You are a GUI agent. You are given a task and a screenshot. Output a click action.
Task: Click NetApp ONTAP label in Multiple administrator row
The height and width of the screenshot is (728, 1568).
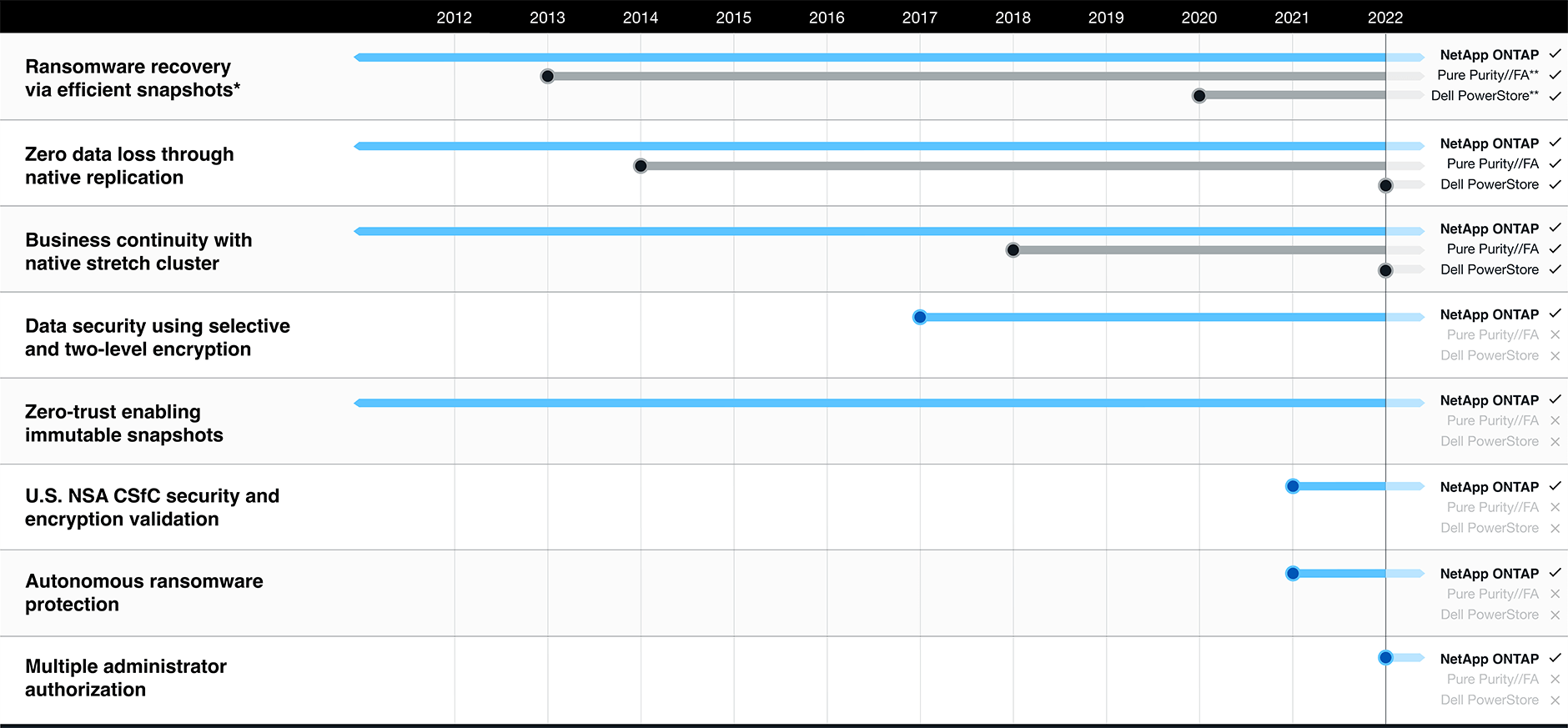(1490, 659)
